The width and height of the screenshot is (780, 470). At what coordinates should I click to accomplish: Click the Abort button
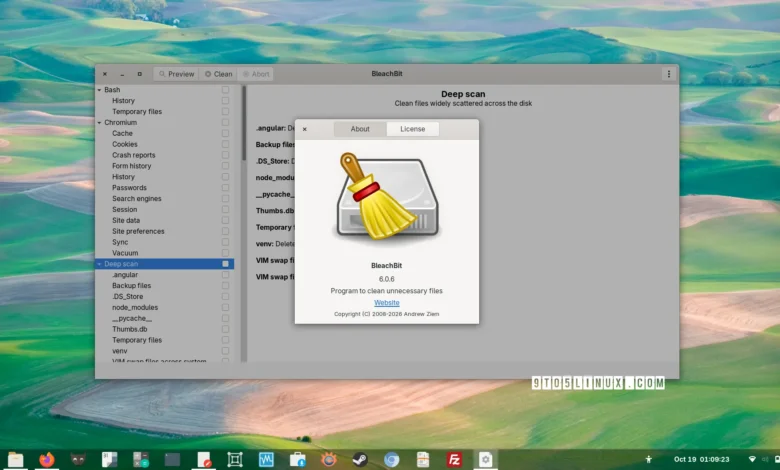point(255,74)
